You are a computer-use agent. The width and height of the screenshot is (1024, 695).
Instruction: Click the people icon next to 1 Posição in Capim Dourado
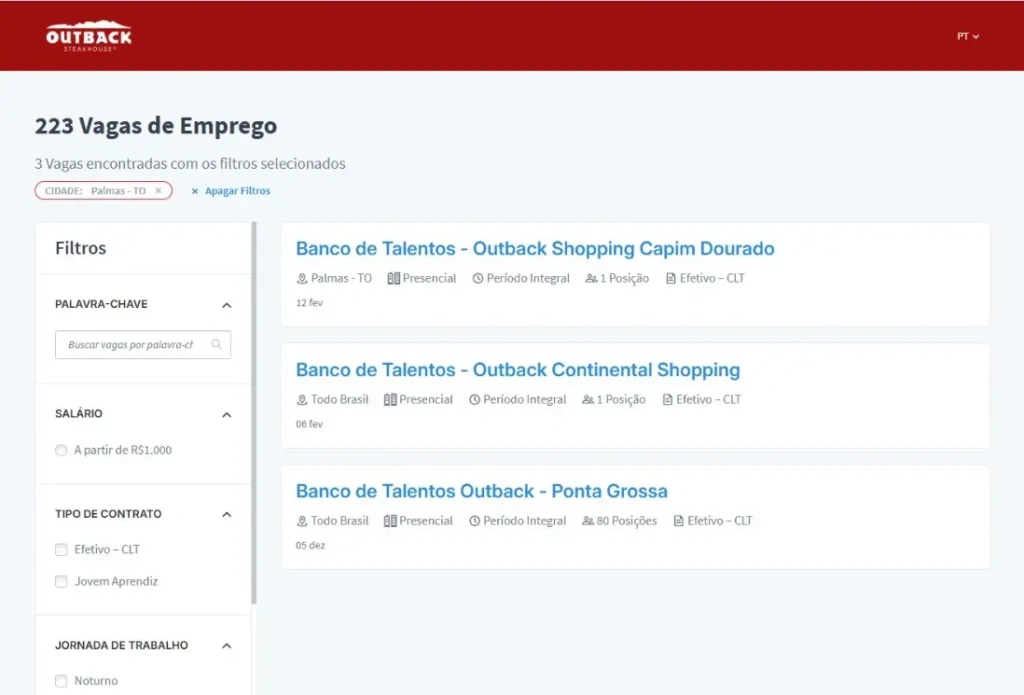click(x=592, y=279)
